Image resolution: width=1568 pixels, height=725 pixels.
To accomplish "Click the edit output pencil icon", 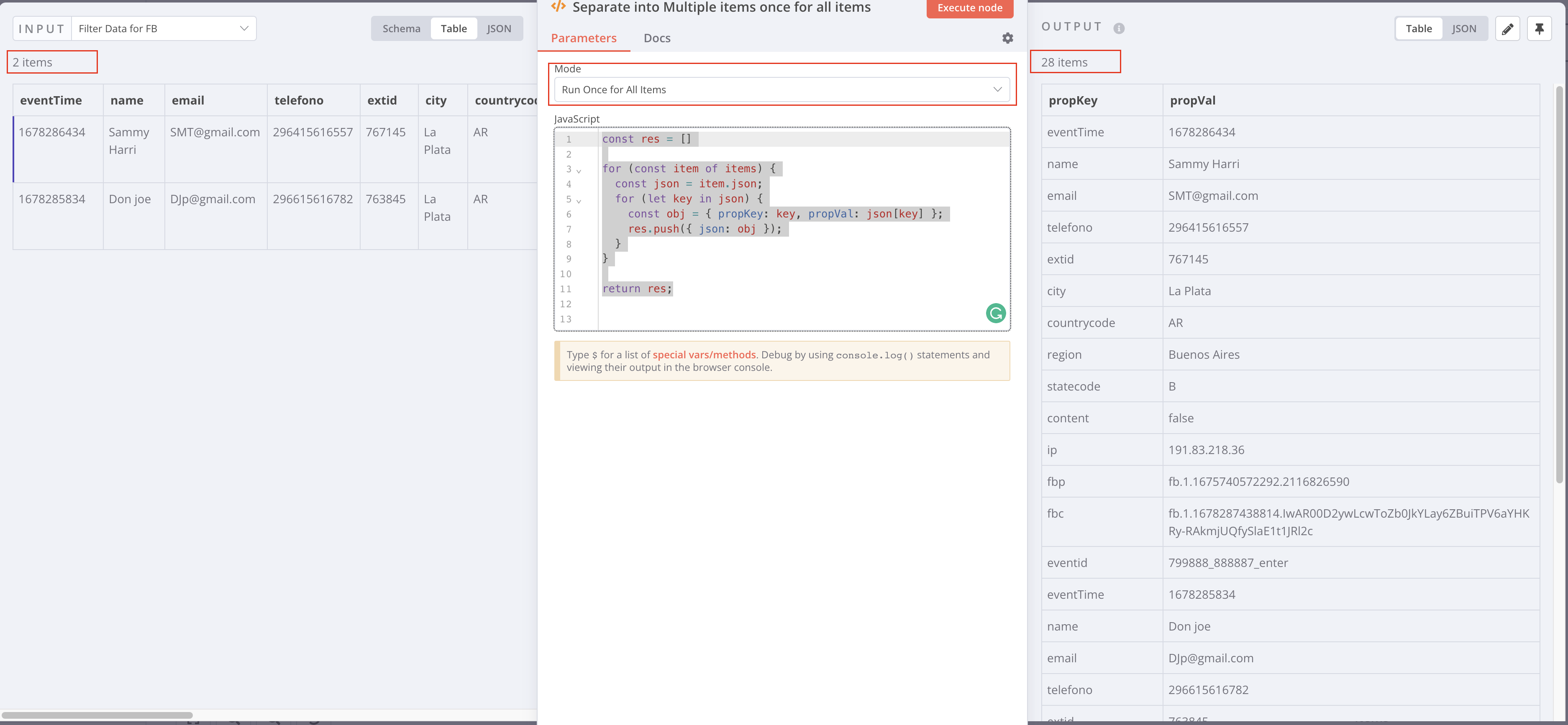I will click(1507, 28).
